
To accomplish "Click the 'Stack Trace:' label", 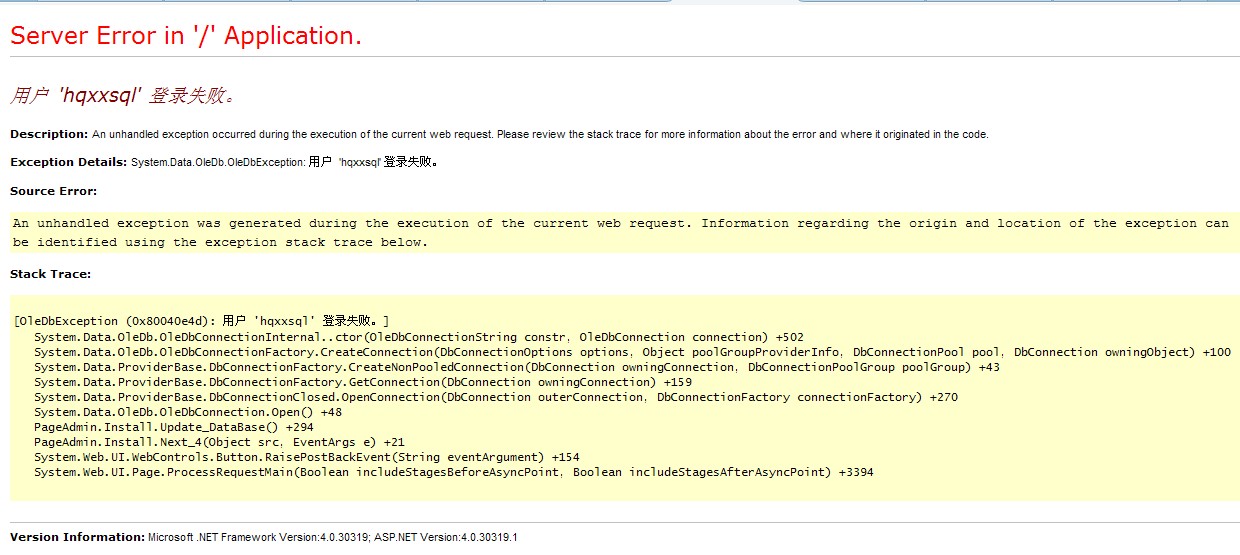I will coord(50,273).
